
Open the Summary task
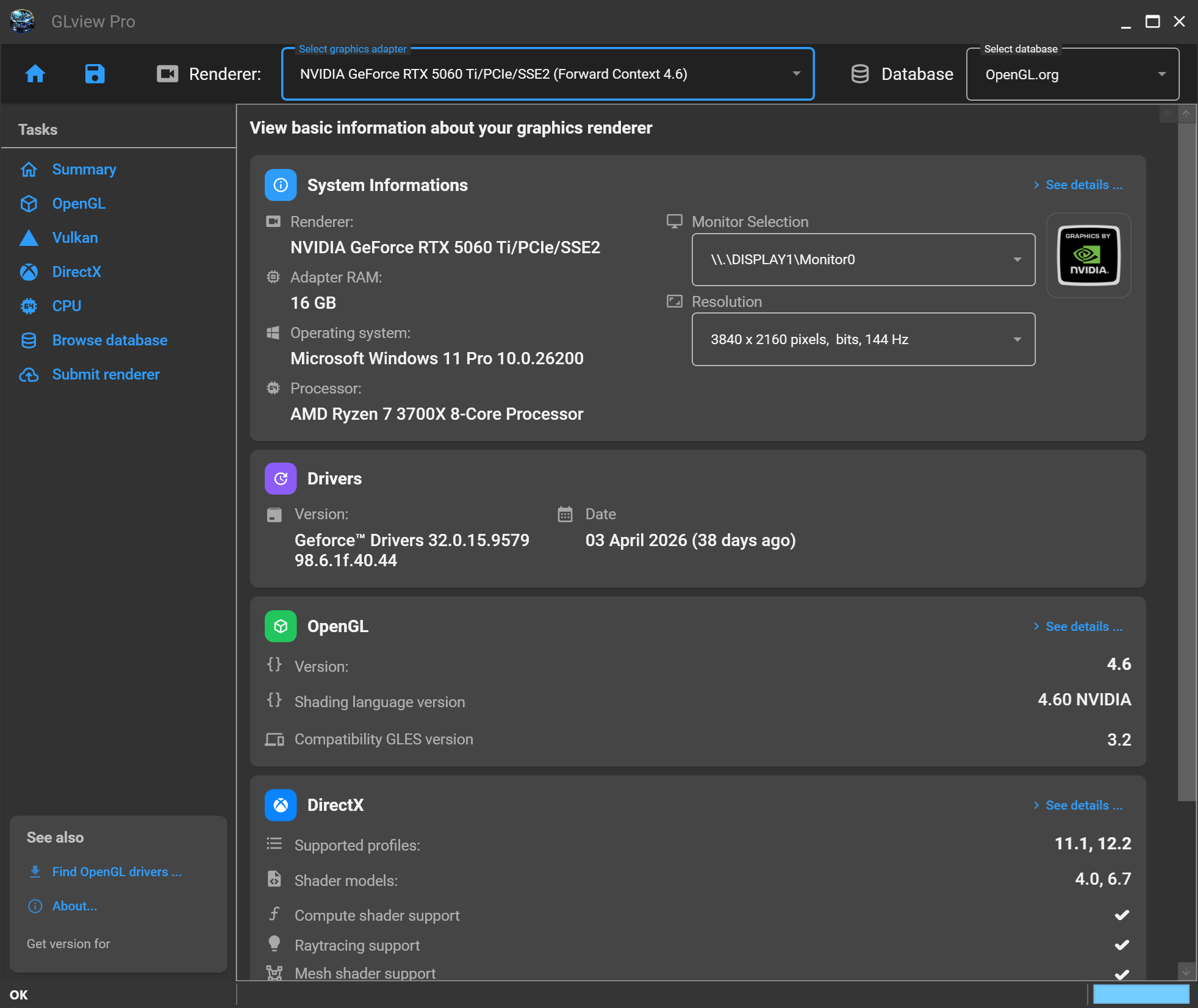(84, 169)
